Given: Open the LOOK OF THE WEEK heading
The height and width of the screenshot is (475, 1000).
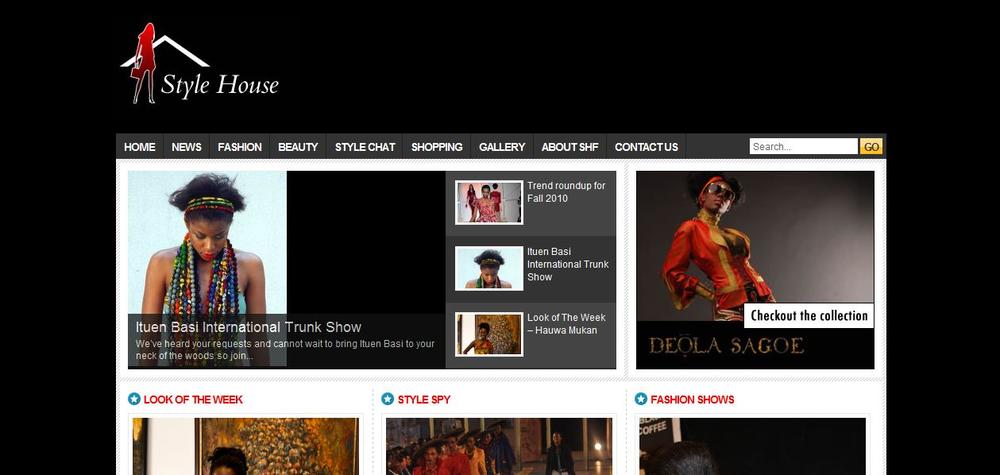Looking at the screenshot, I should click(193, 400).
